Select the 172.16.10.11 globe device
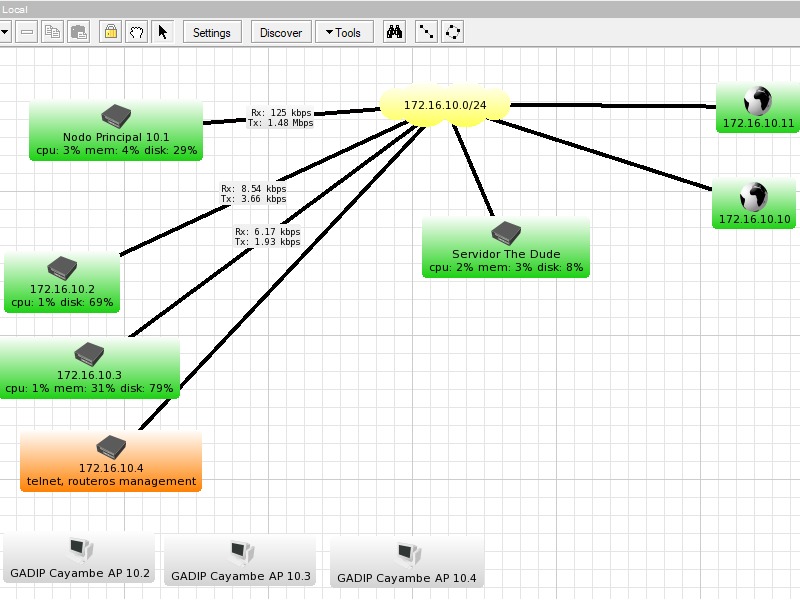The width and height of the screenshot is (800, 600). click(758, 108)
